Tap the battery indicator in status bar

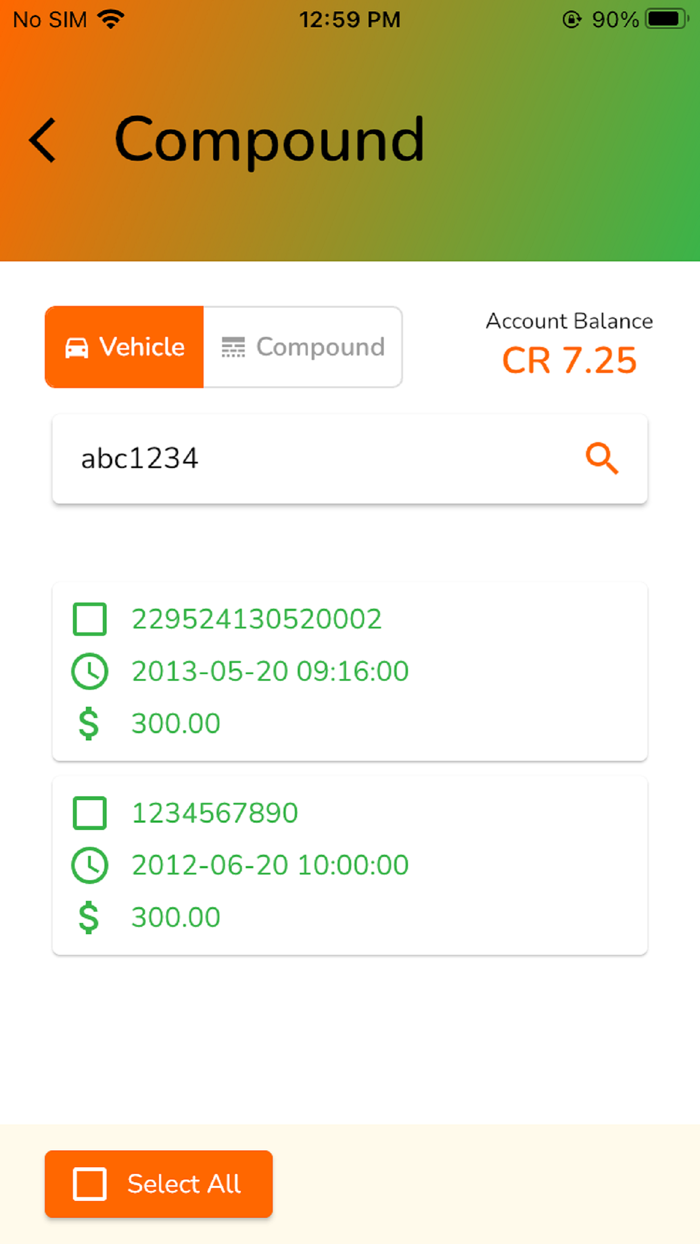665,19
